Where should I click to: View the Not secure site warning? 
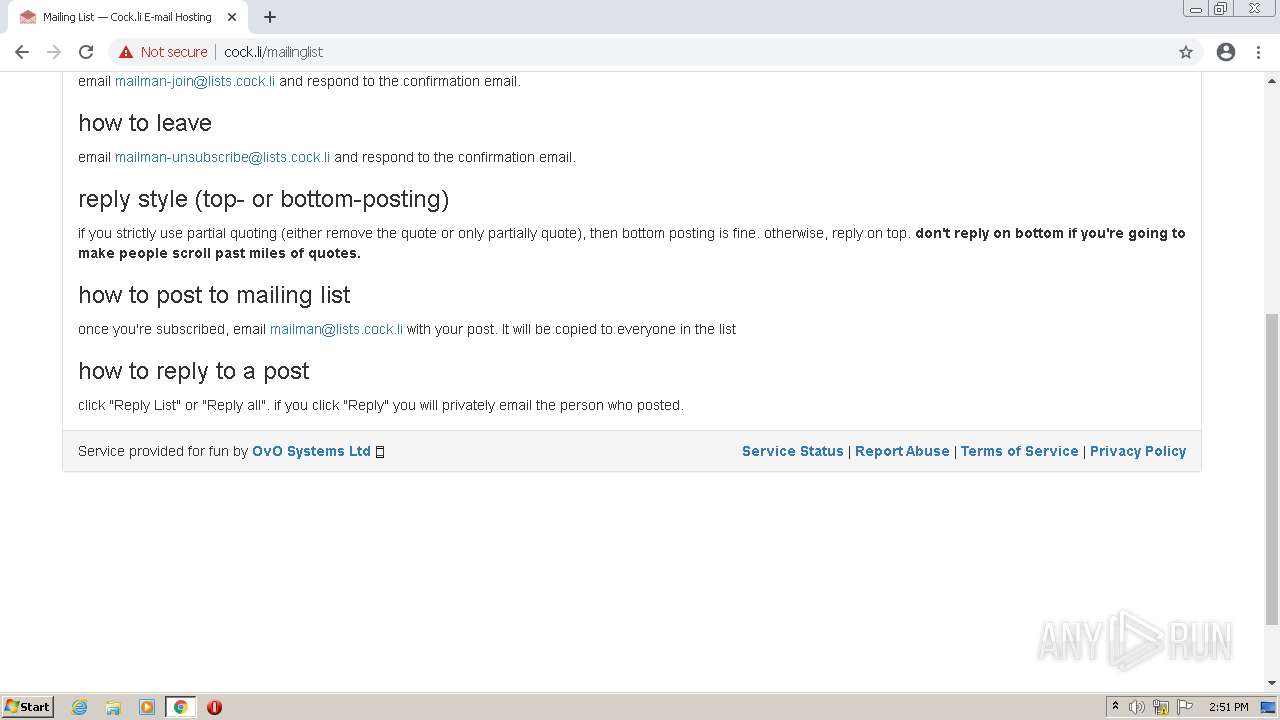(x=163, y=52)
